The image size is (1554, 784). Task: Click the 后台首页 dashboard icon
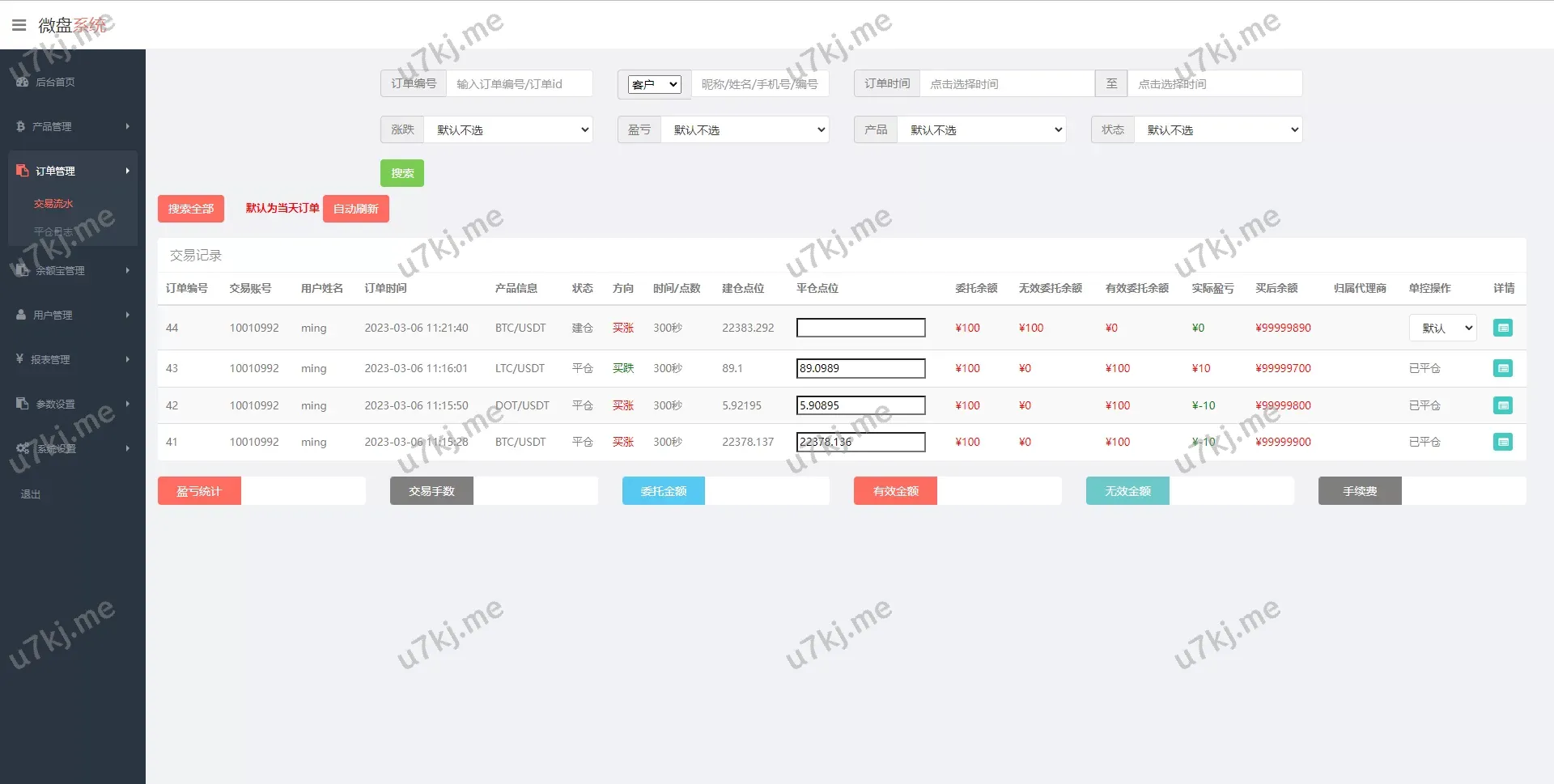(22, 82)
